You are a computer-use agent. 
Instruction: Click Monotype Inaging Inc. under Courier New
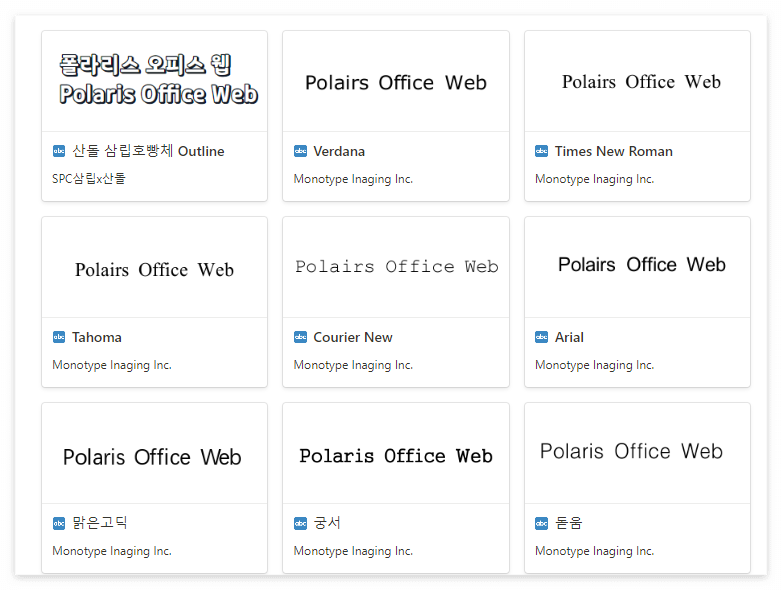353,365
